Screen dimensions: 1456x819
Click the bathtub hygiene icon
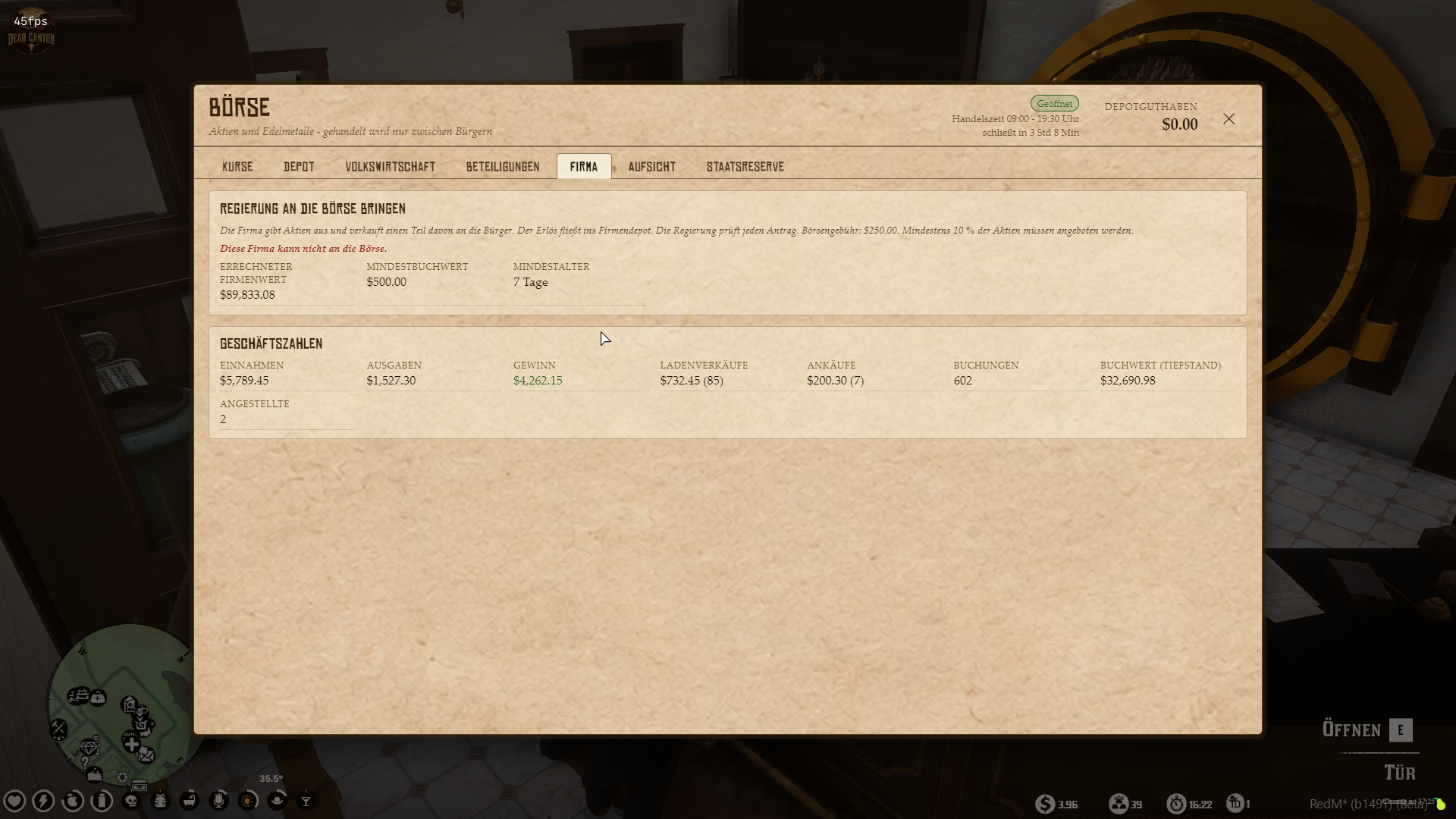[x=190, y=801]
